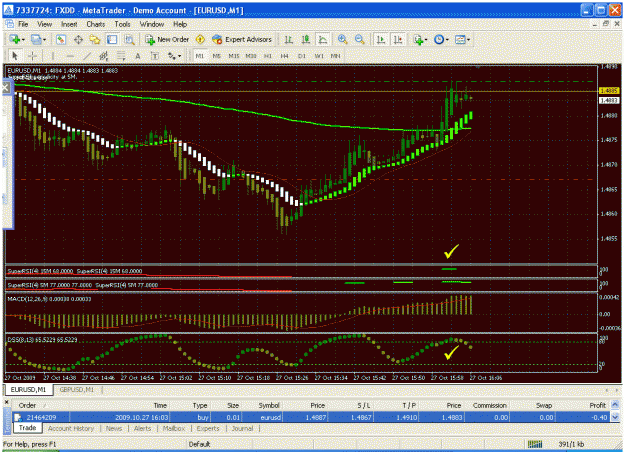
Task: Sort orders by Profit column header
Action: 597,405
